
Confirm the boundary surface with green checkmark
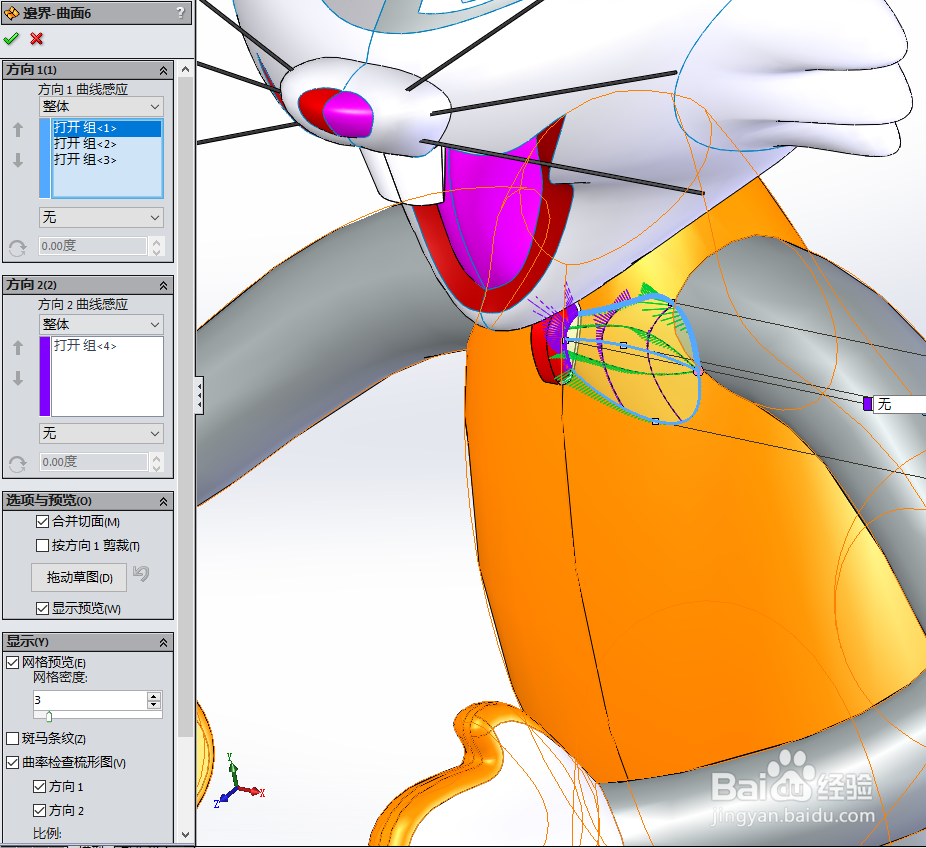(11, 39)
